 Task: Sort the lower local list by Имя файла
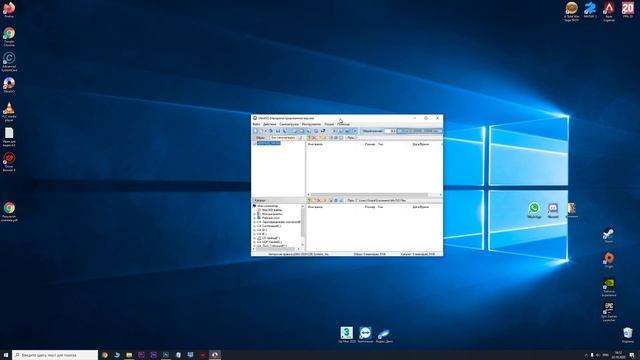point(315,207)
